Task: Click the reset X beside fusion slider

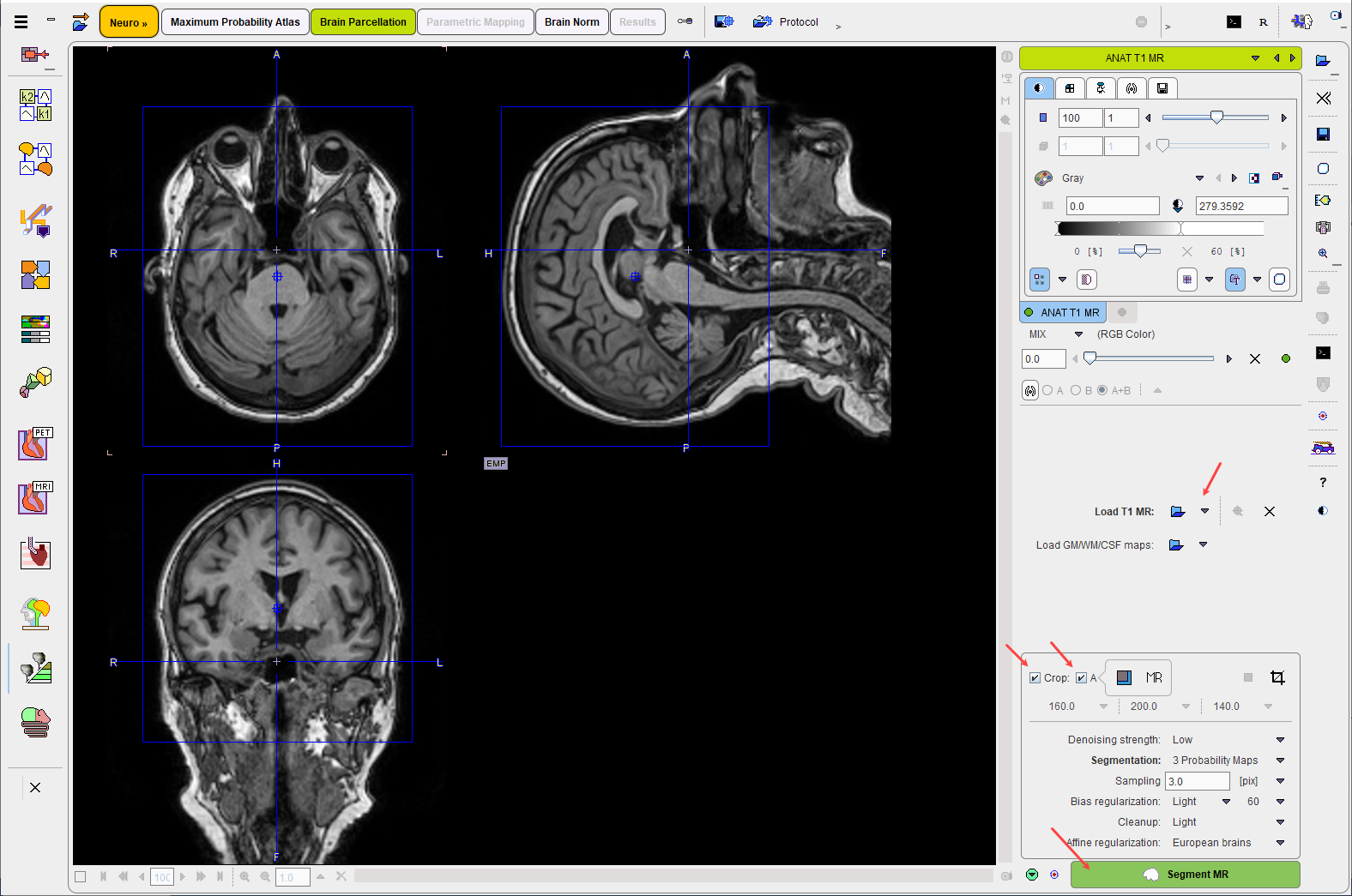Action: coord(1255,359)
